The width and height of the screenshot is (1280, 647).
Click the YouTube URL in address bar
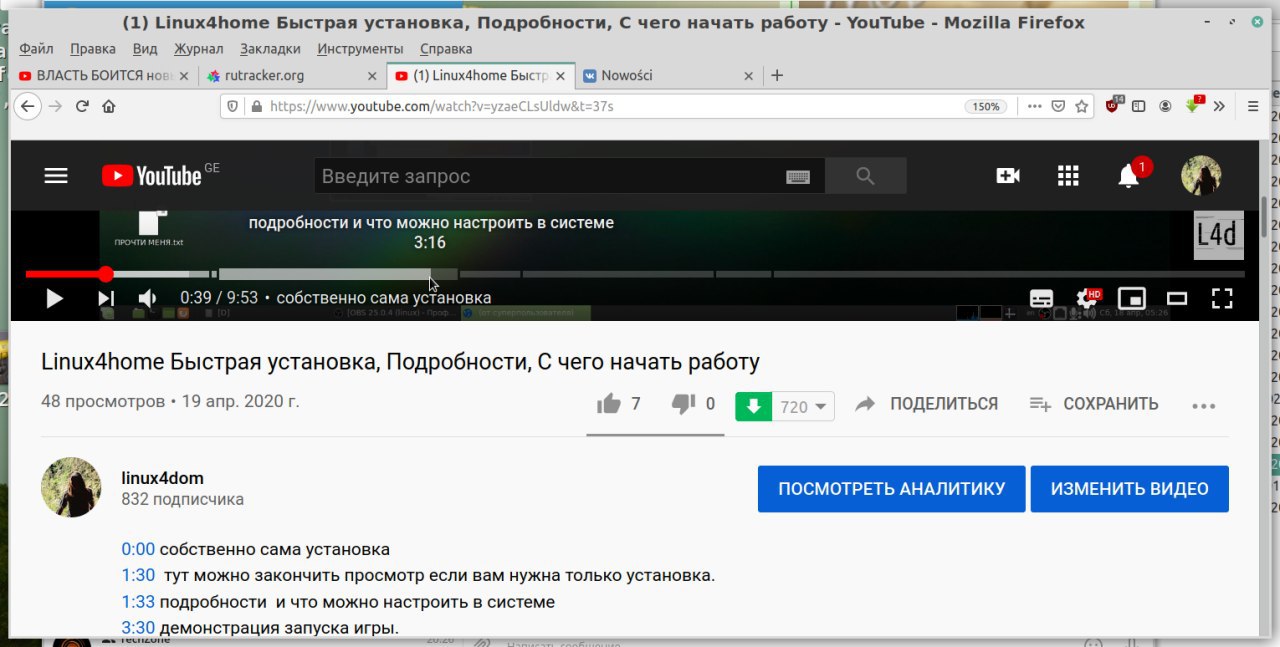(441, 106)
